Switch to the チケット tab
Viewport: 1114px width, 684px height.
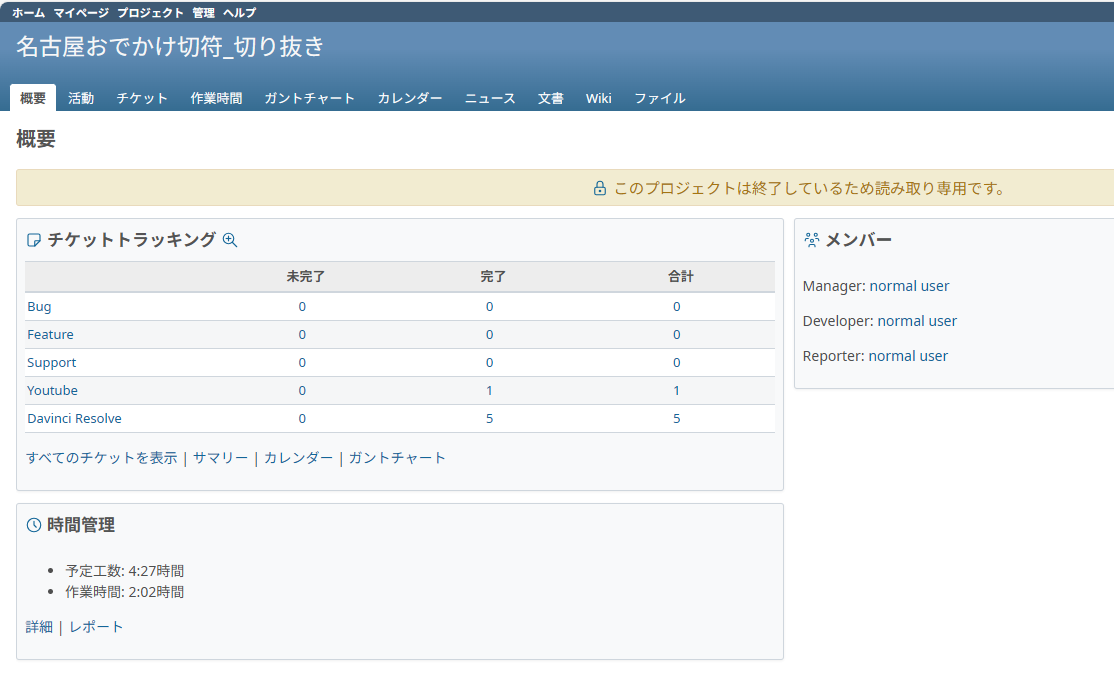point(142,98)
